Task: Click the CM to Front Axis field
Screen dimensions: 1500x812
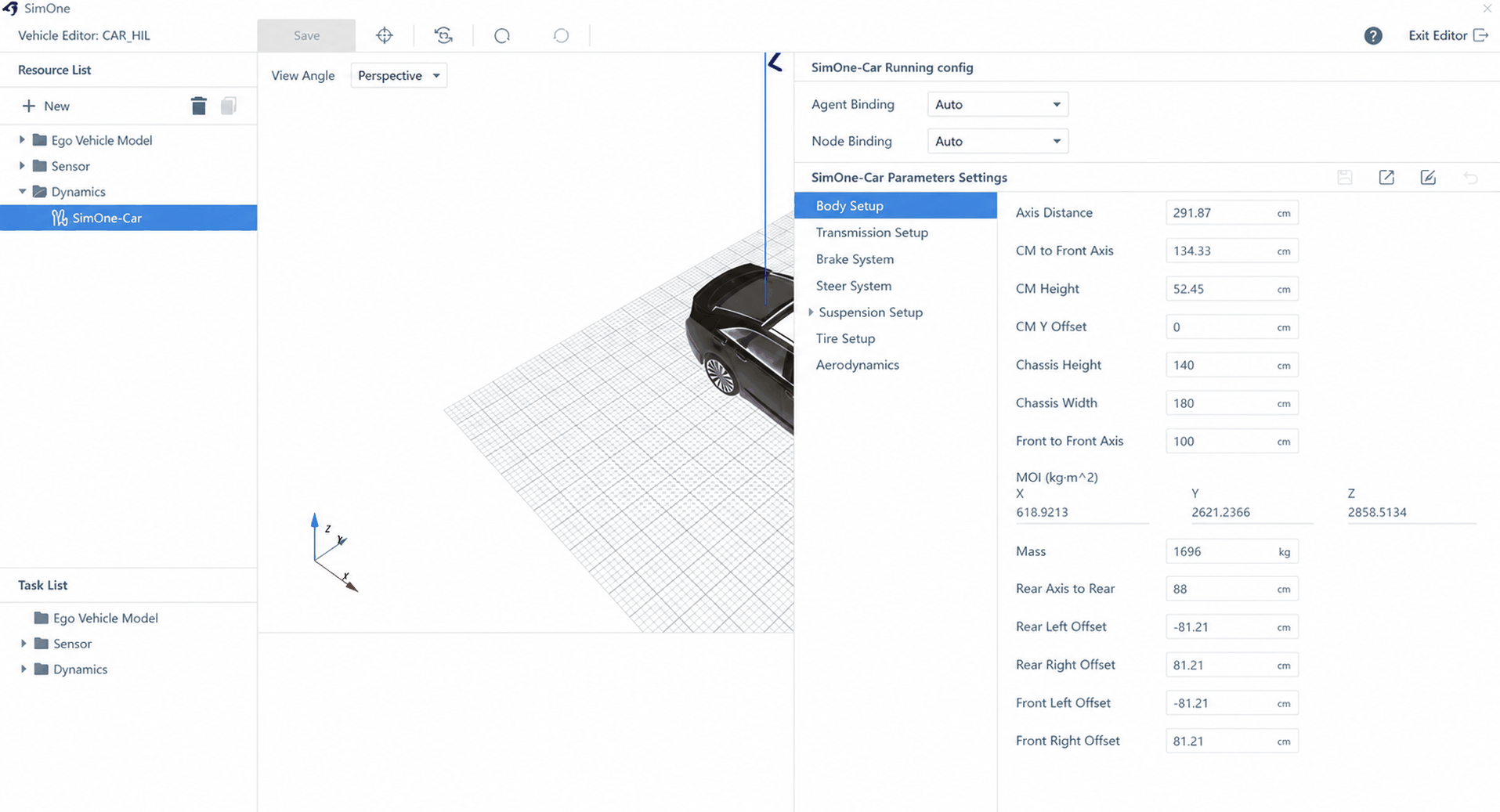Action: point(1231,251)
